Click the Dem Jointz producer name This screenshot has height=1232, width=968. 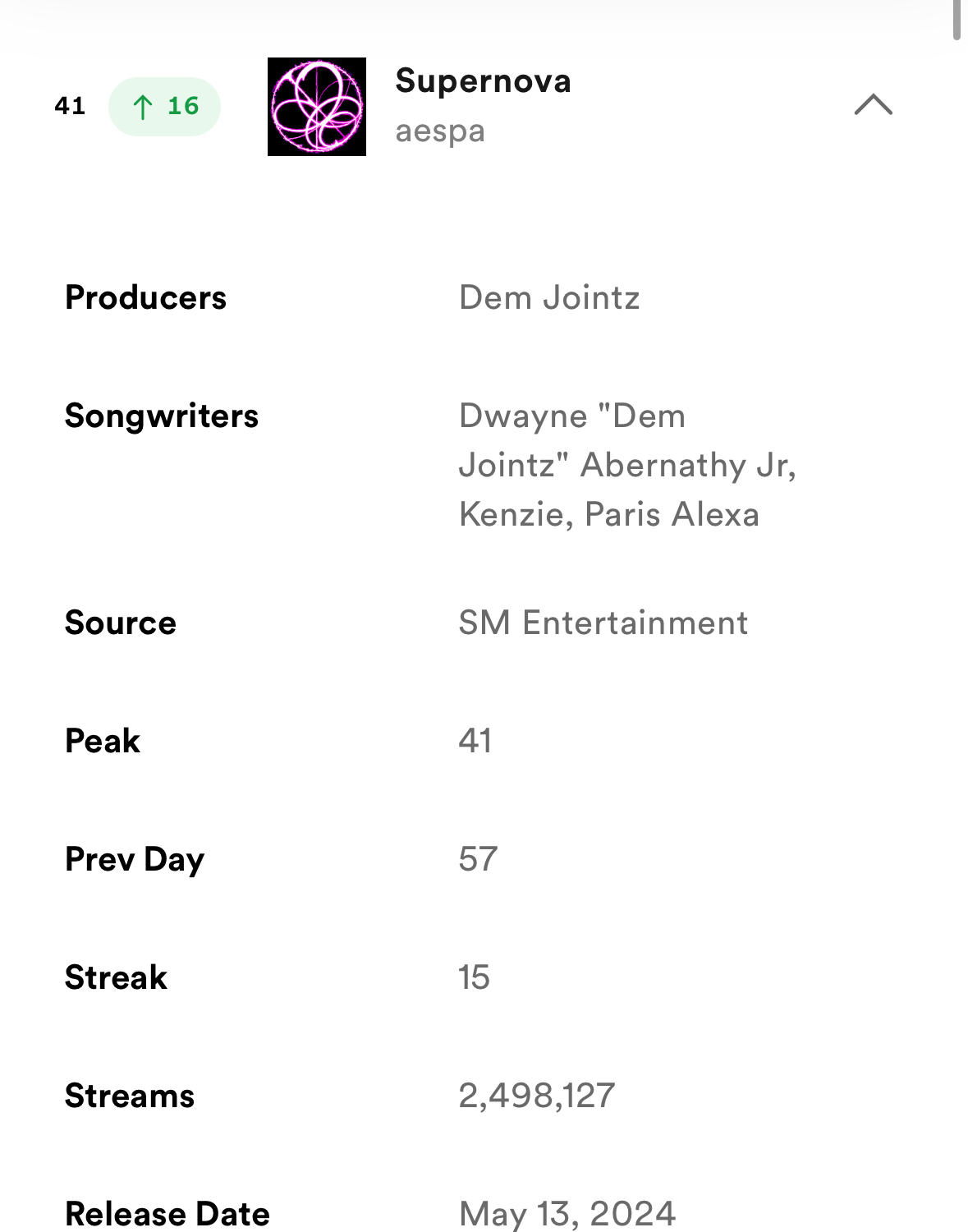pyautogui.click(x=549, y=298)
